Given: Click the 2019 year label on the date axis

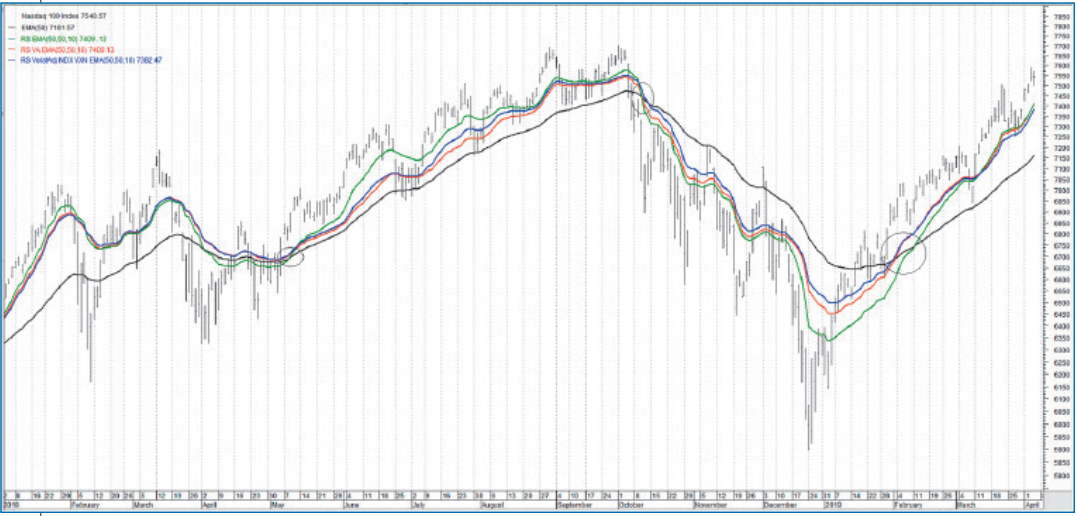Looking at the screenshot, I should (831, 506).
